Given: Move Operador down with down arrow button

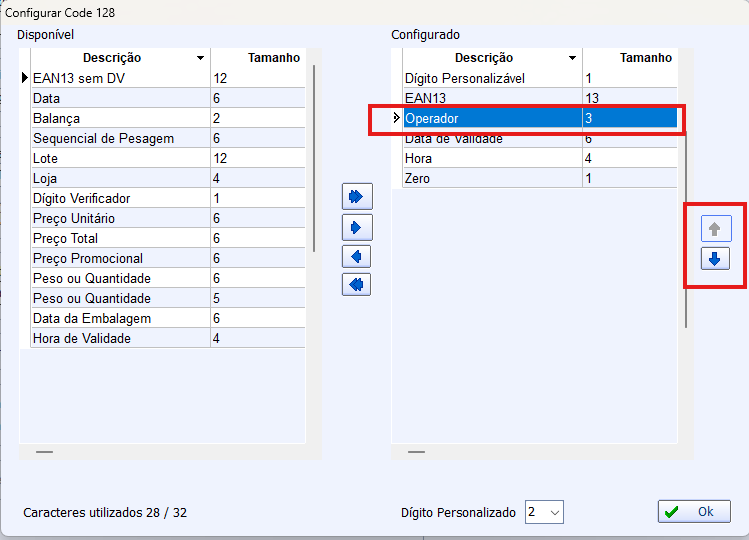Looking at the screenshot, I should [714, 259].
